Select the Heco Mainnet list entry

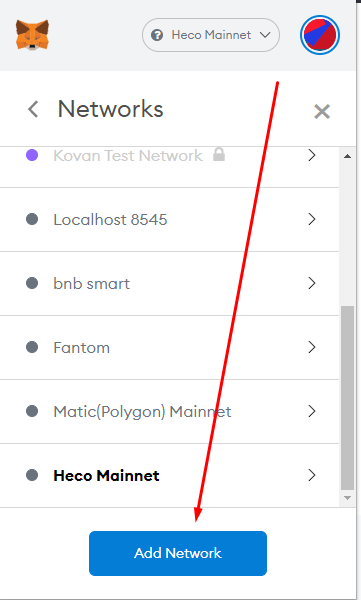click(x=170, y=476)
